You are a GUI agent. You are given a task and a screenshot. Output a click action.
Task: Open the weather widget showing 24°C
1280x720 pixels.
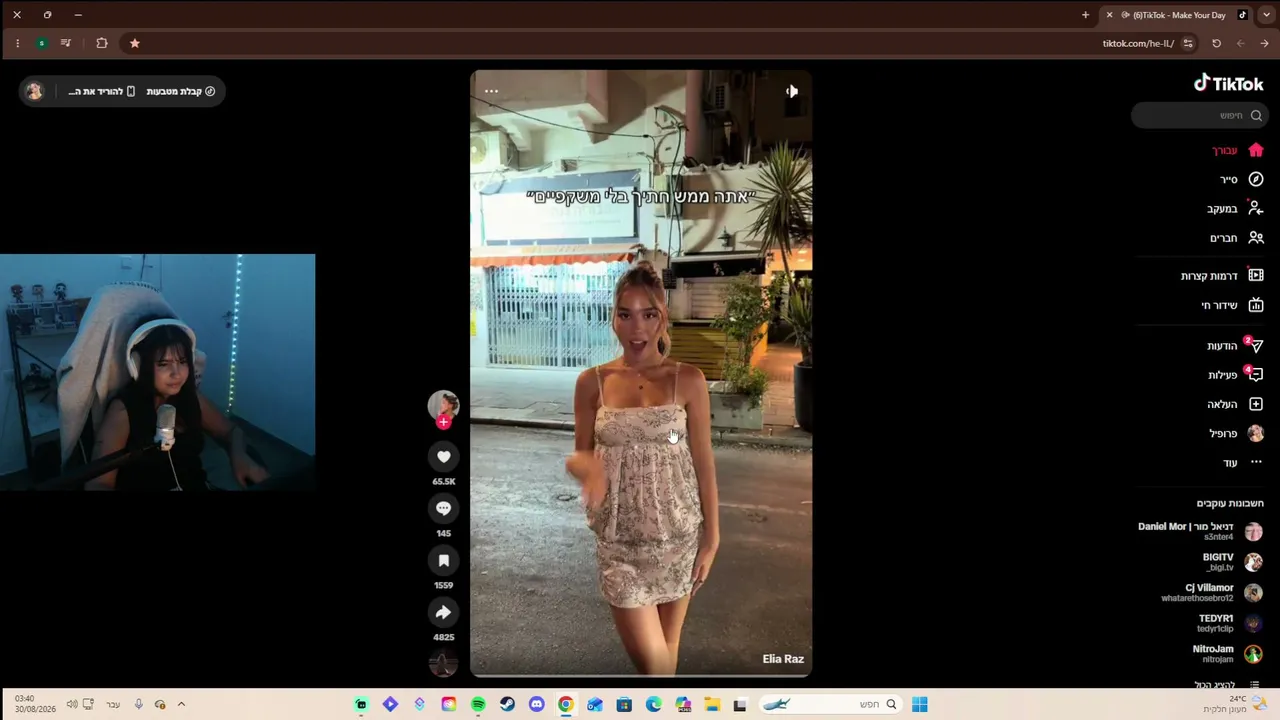[1237, 704]
